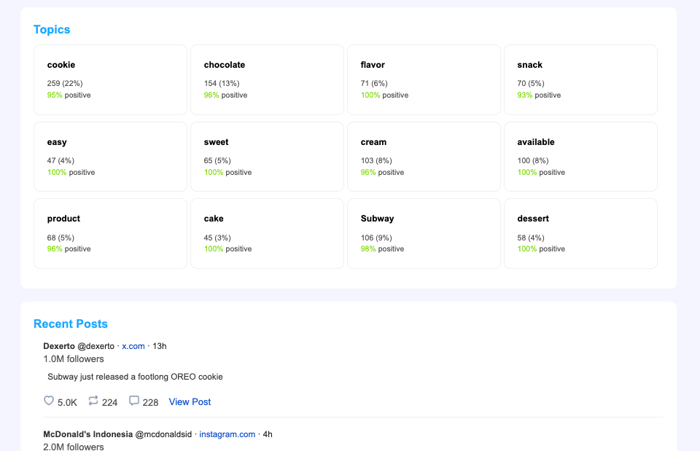
Task: Select the sweet topic card
Action: click(x=267, y=157)
